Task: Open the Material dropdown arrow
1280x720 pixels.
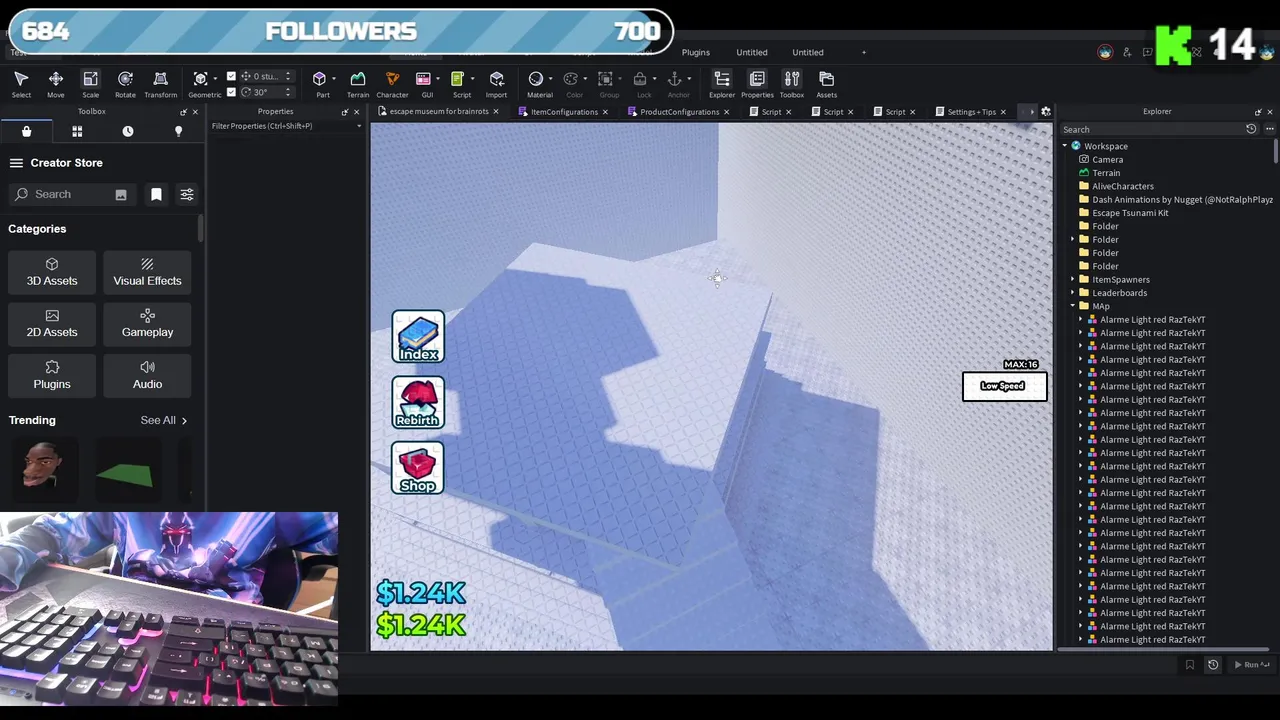Action: [x=549, y=79]
